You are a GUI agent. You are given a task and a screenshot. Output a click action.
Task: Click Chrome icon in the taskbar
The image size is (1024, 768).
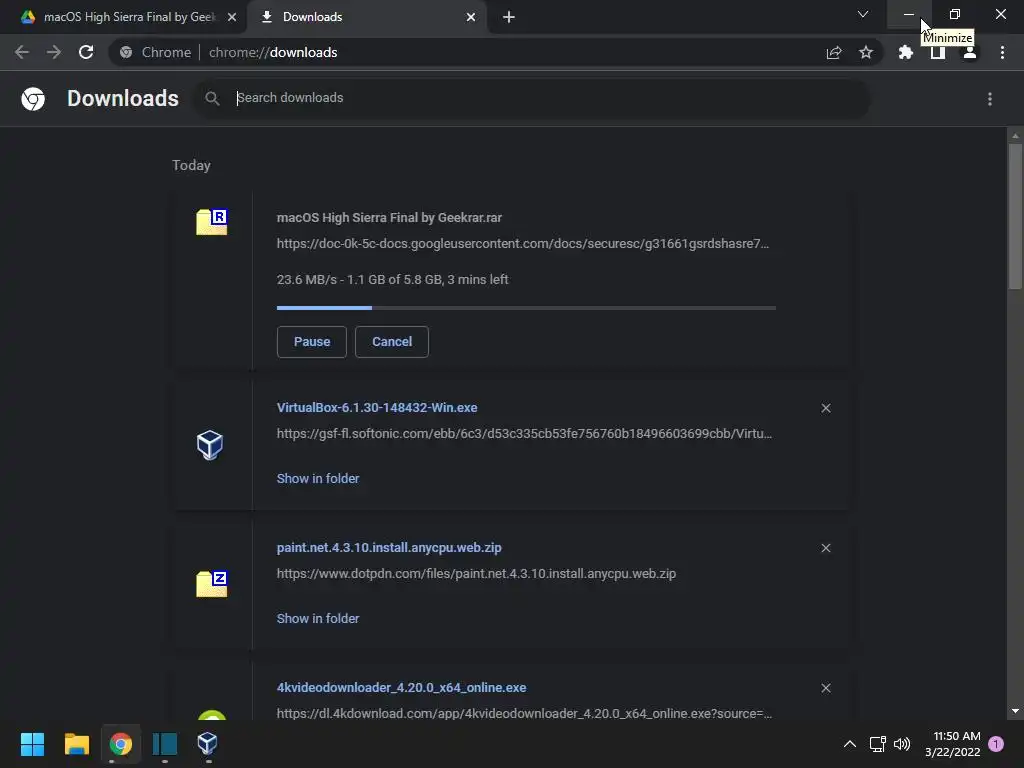tap(121, 744)
